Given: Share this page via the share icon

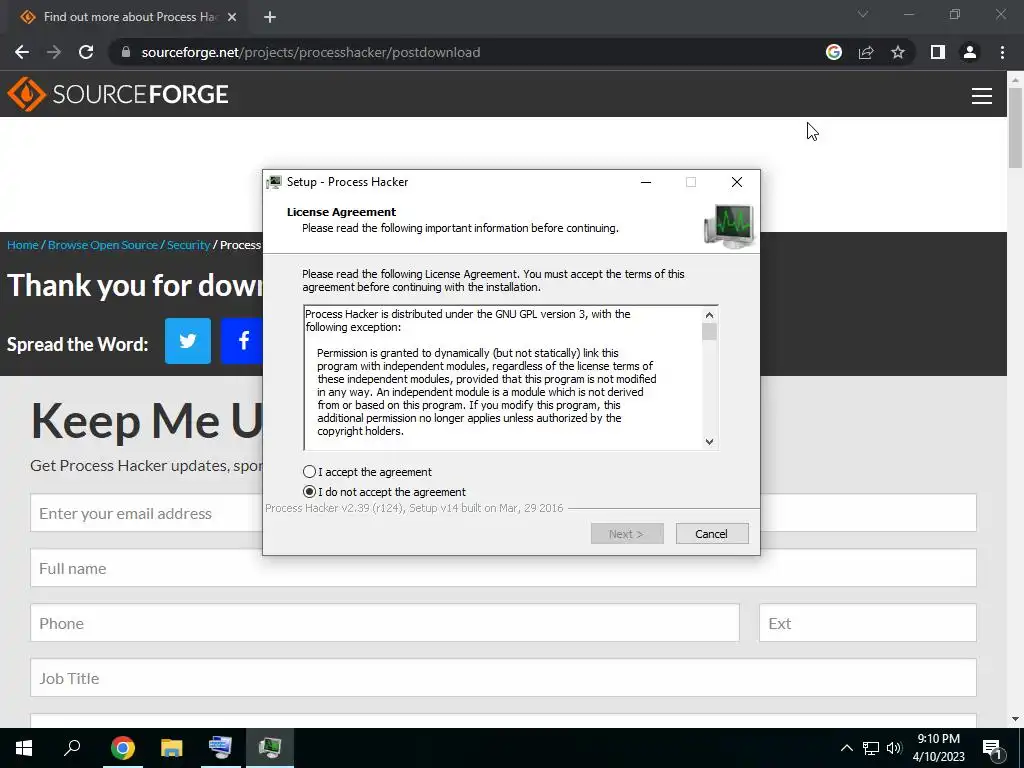Looking at the screenshot, I should [x=866, y=52].
